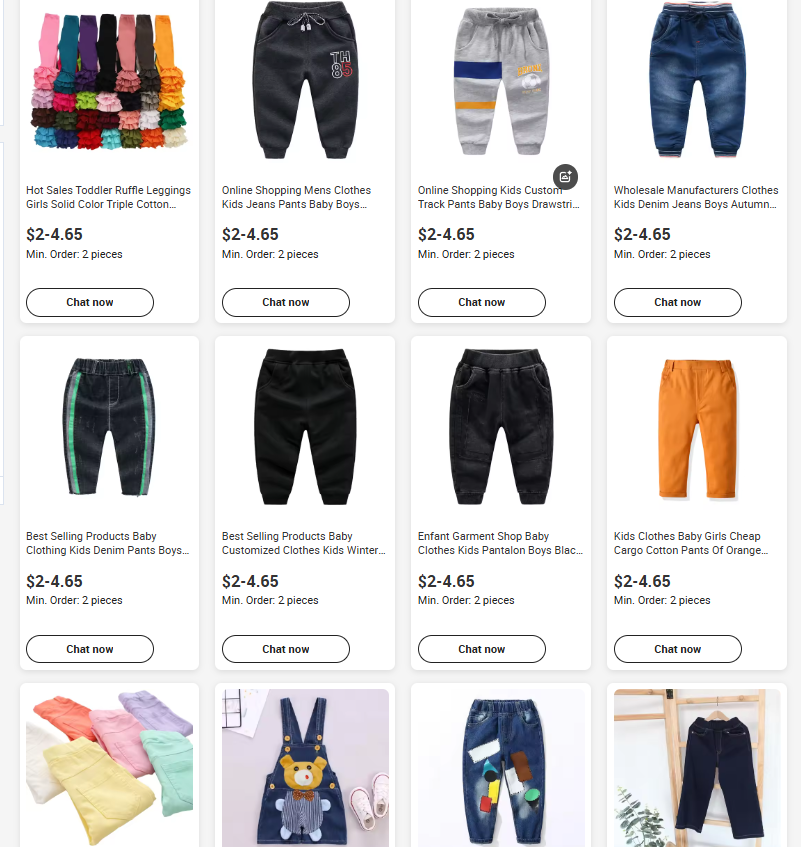View blue denim jeans with striped cuffs image
The width and height of the screenshot is (801, 847).
click(697, 80)
